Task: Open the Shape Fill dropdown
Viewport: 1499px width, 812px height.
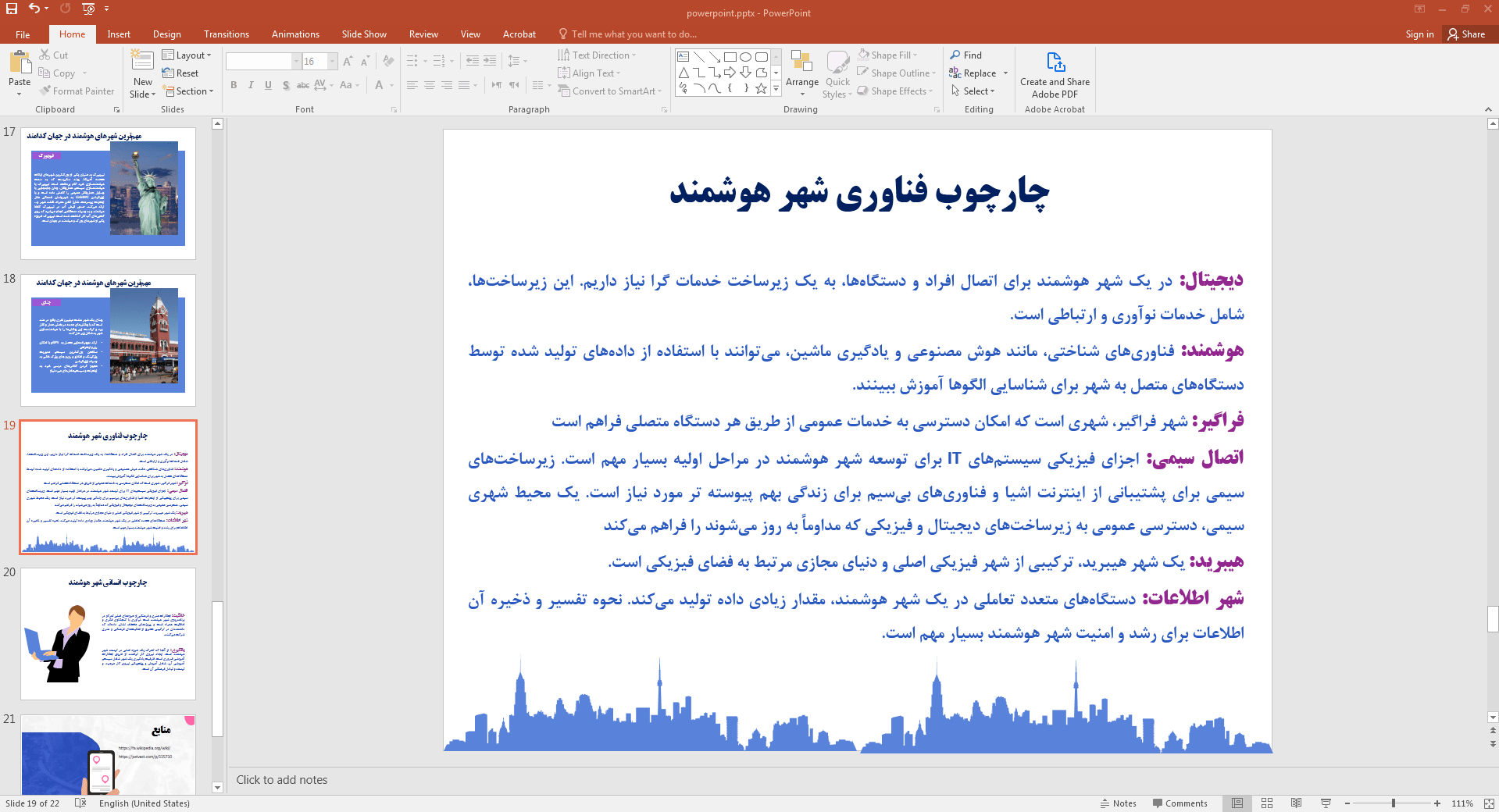Action: pyautogui.click(x=887, y=55)
